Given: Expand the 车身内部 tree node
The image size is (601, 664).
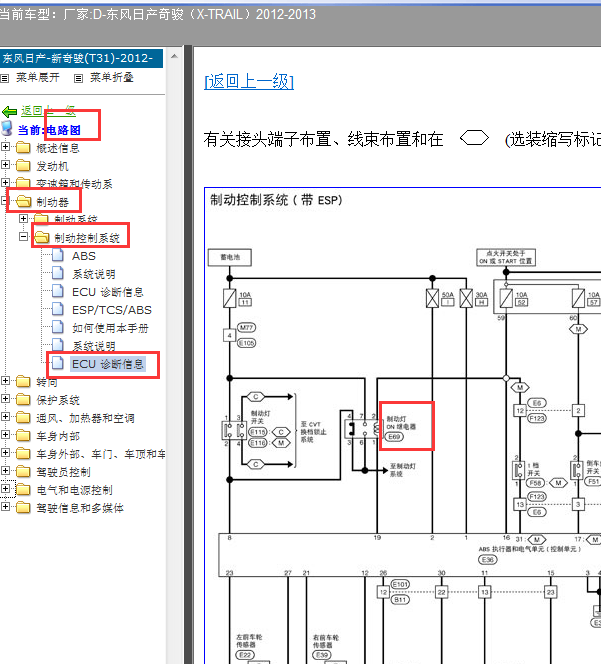Looking at the screenshot, I should (x=5, y=435).
